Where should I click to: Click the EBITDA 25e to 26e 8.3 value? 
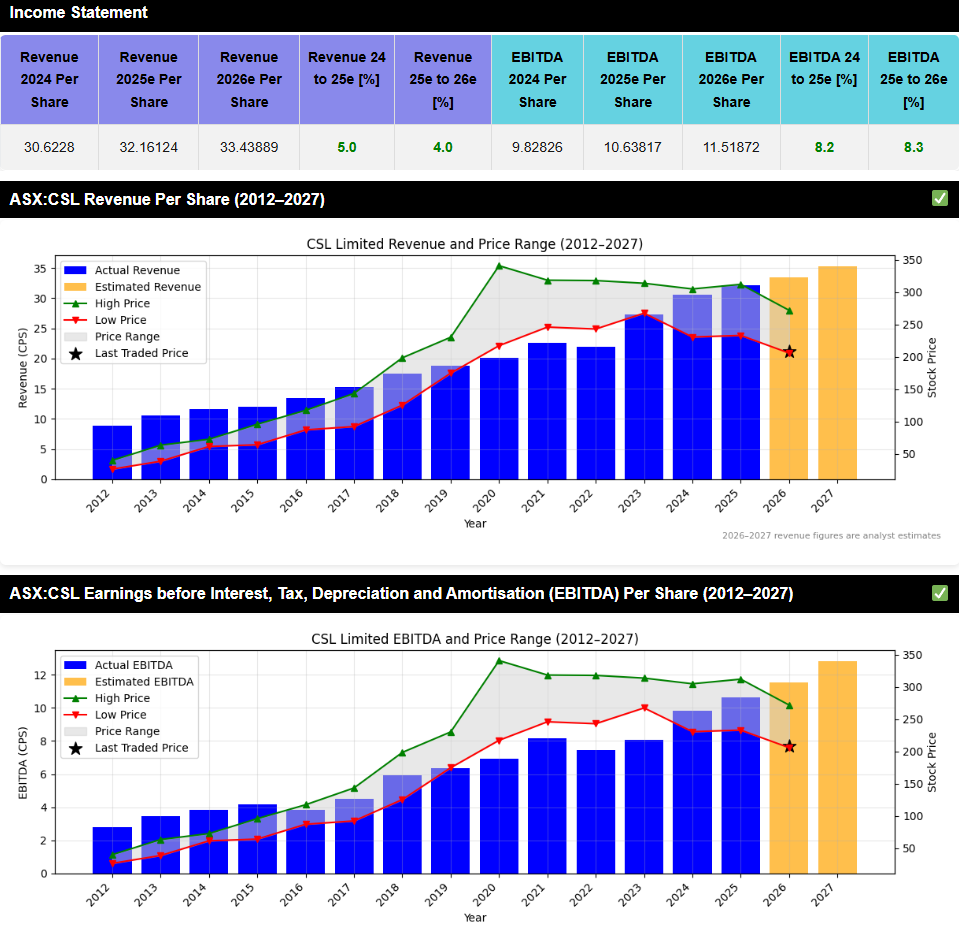(x=912, y=147)
